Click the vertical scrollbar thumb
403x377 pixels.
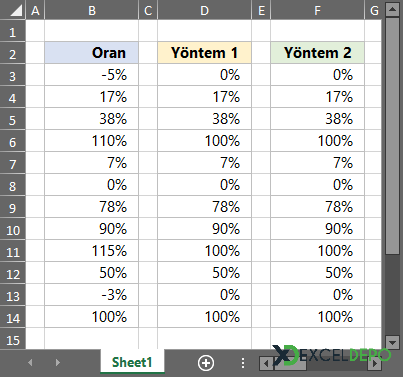(392, 136)
